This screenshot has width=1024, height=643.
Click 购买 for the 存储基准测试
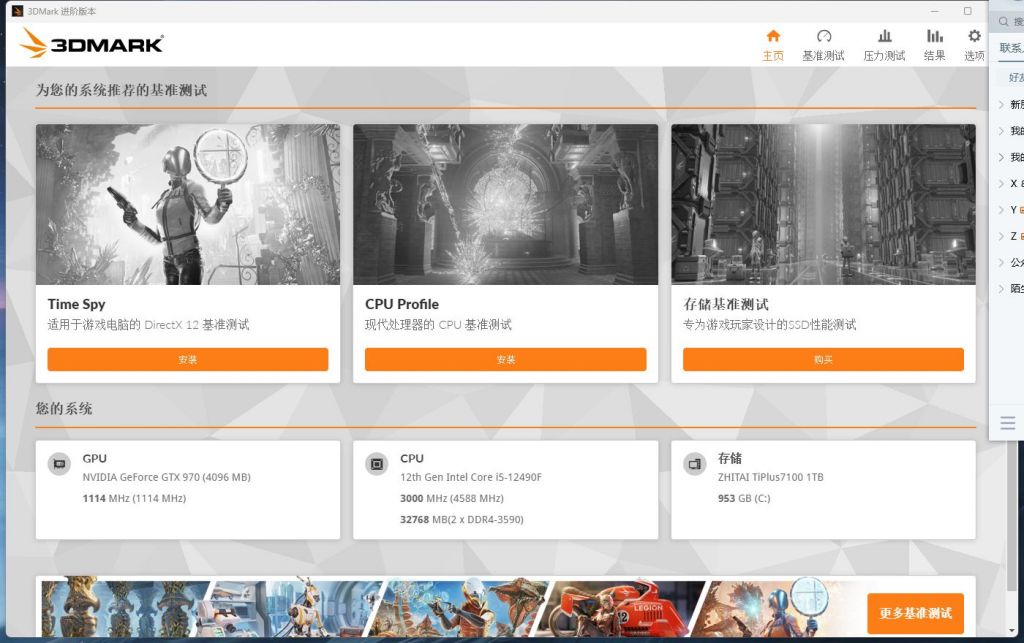click(822, 359)
